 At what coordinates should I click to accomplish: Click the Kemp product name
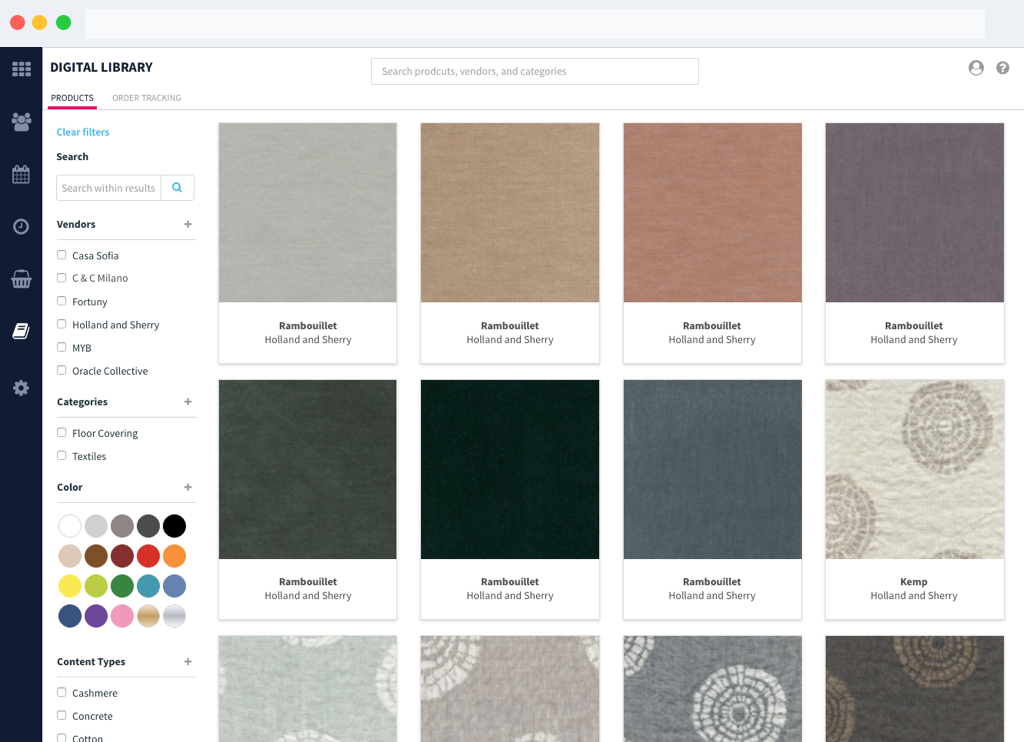(x=914, y=581)
